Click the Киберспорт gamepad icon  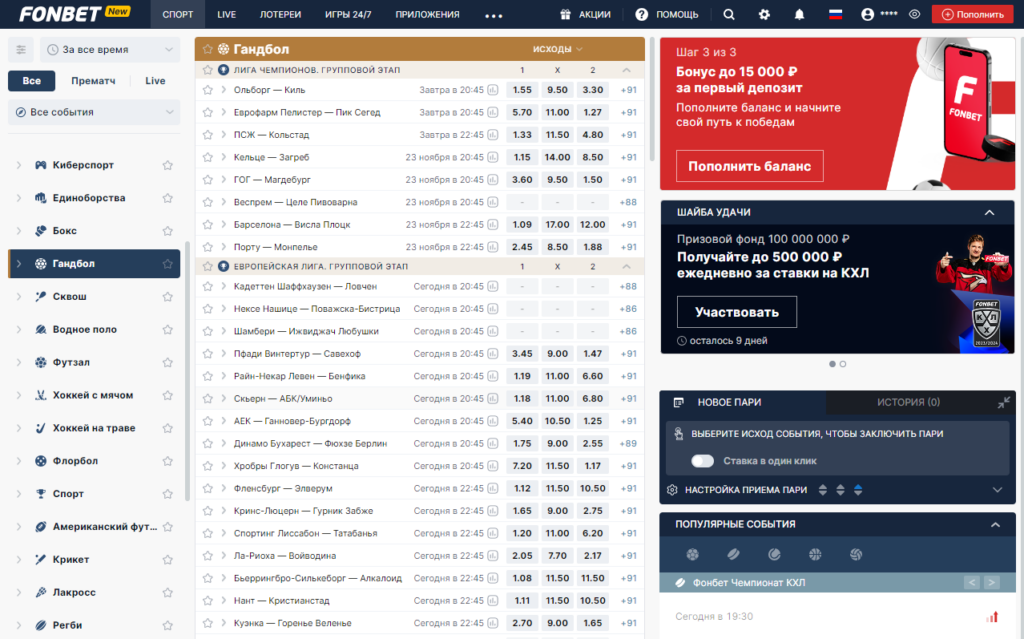[40, 165]
